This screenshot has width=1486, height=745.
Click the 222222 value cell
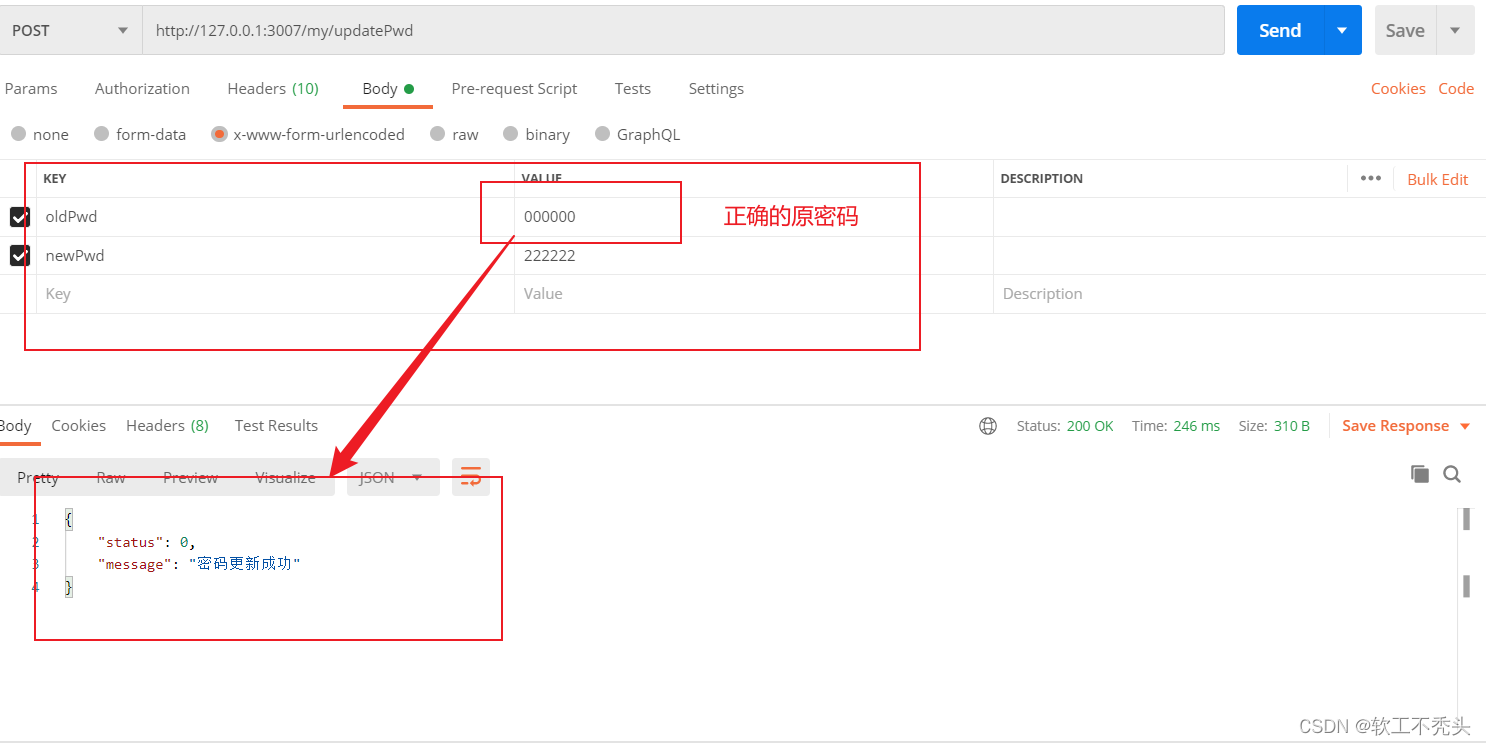(754, 255)
